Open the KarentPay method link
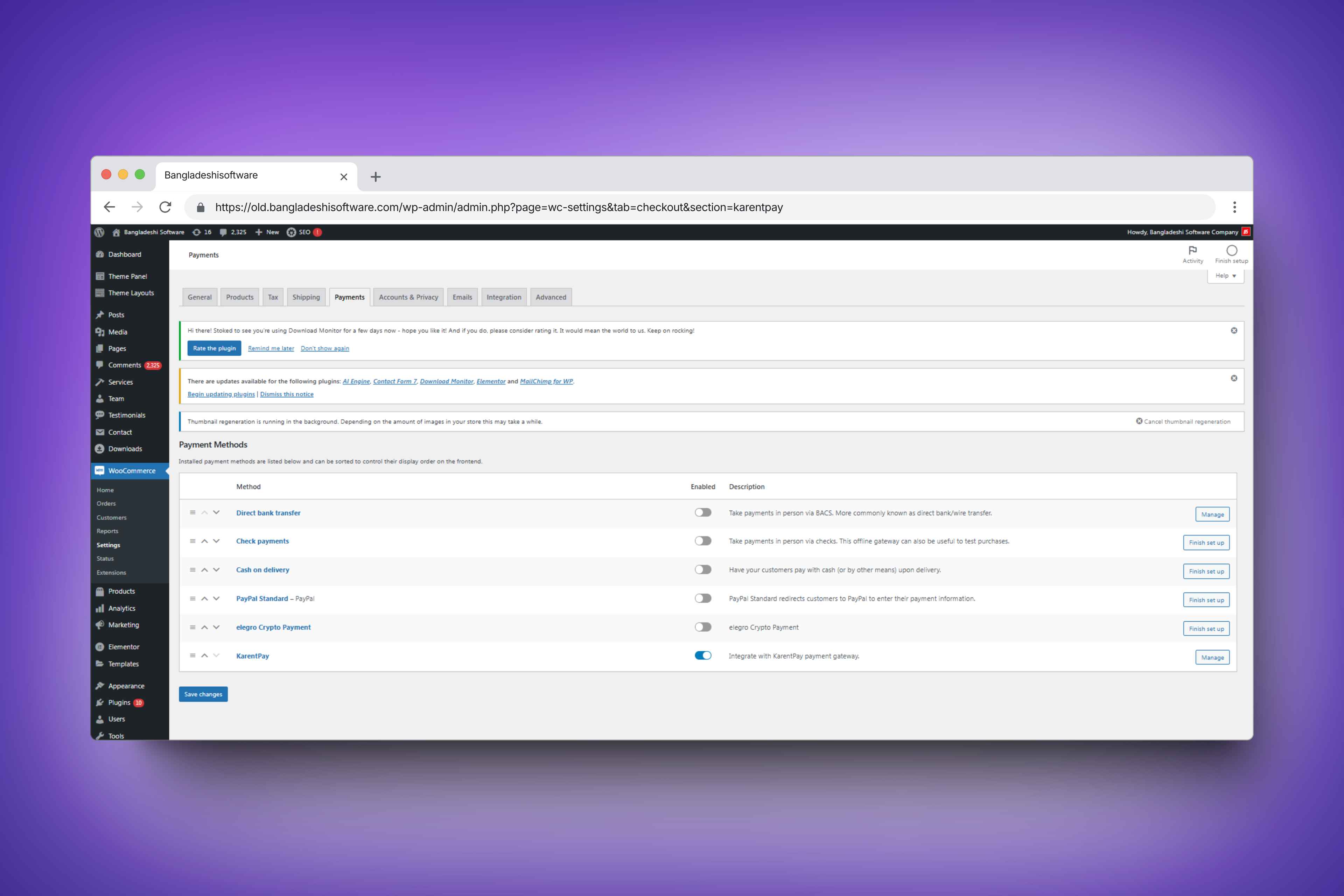 pos(253,656)
